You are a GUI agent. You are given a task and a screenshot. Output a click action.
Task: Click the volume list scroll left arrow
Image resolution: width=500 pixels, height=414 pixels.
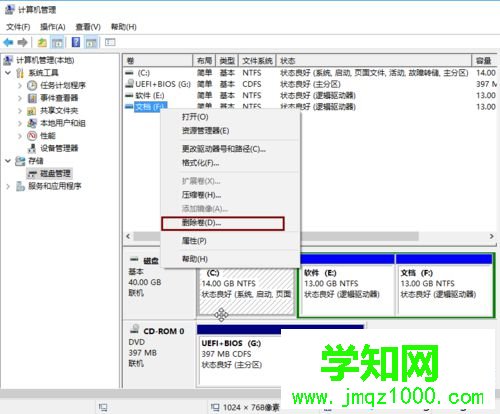point(128,236)
